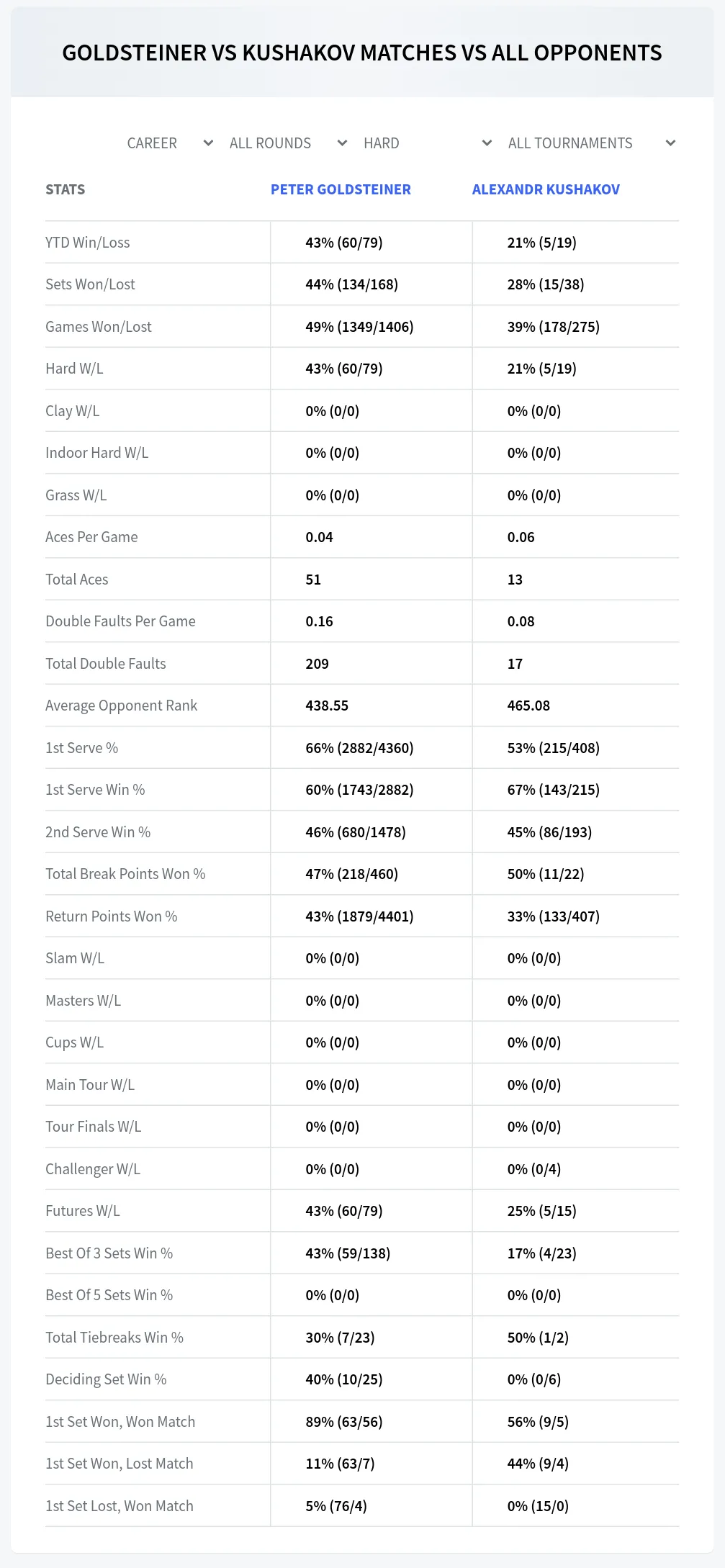Click Goldsteiner's 1st Serve % value
Viewport: 725px width, 1568px height.
[359, 748]
